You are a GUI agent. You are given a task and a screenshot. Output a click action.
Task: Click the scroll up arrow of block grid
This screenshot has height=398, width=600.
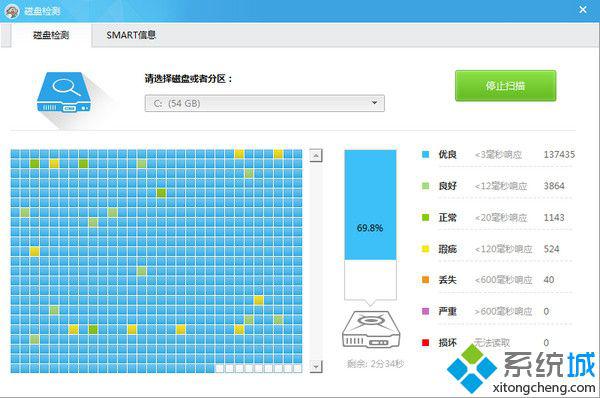tap(316, 155)
